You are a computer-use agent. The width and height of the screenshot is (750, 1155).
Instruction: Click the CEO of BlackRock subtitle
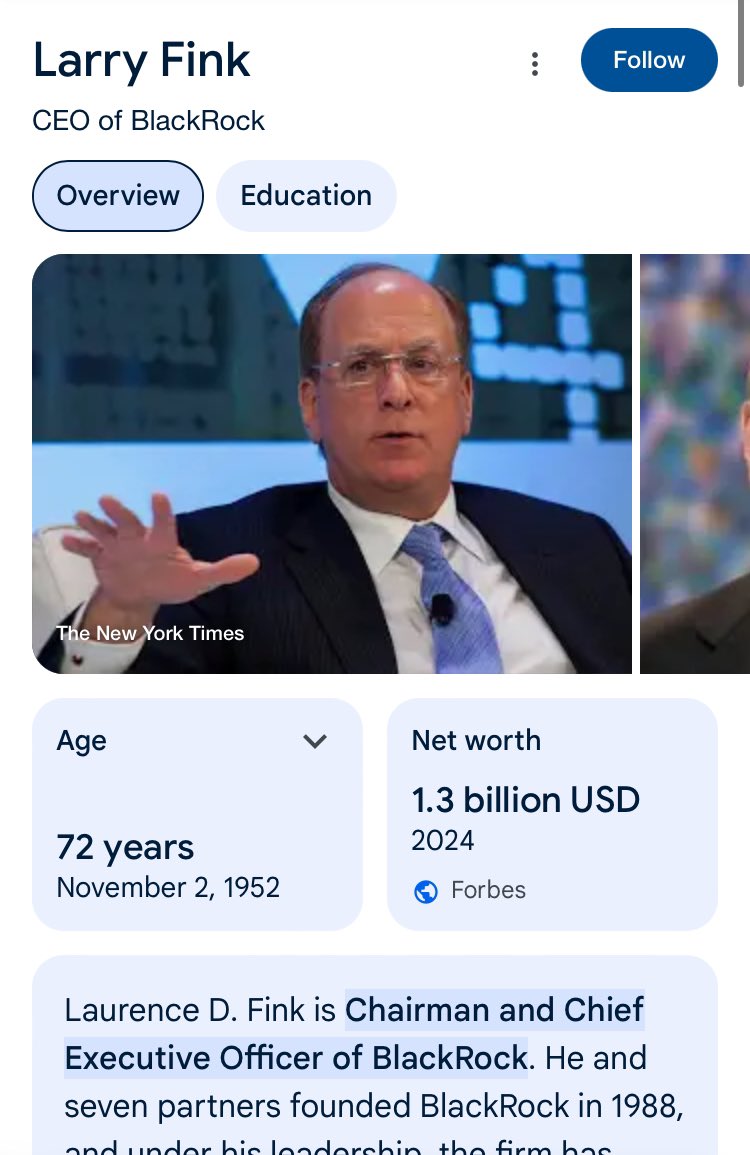click(x=149, y=121)
